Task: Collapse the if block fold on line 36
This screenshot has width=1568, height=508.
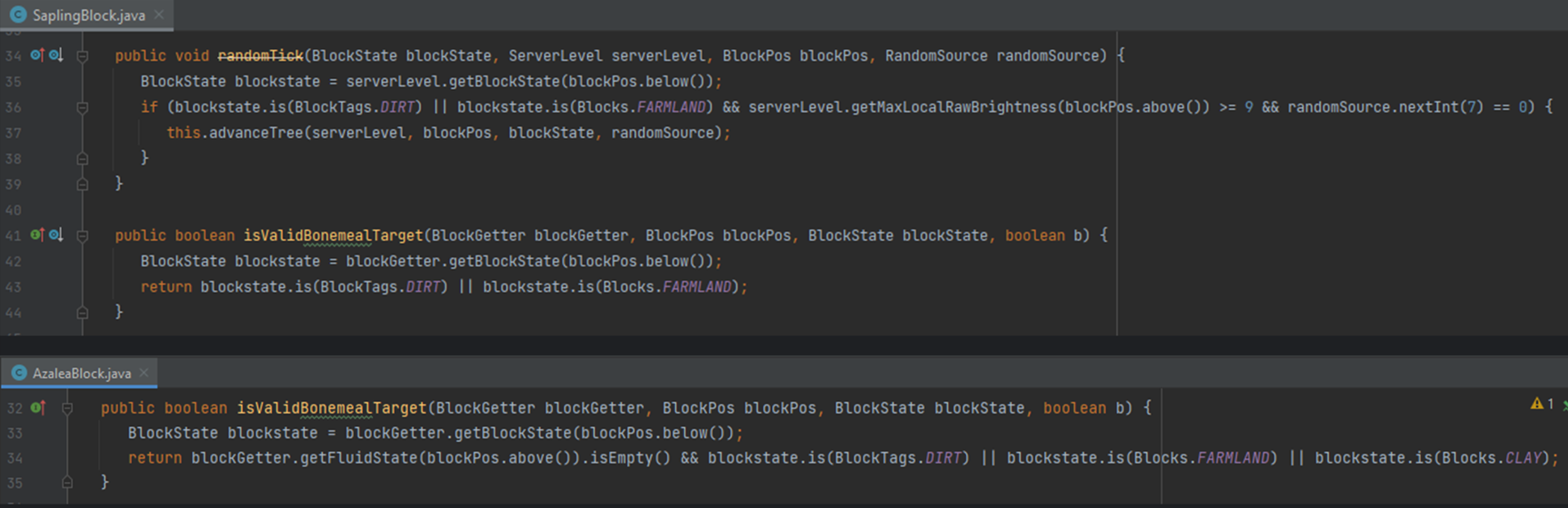Action: pyautogui.click(x=82, y=108)
